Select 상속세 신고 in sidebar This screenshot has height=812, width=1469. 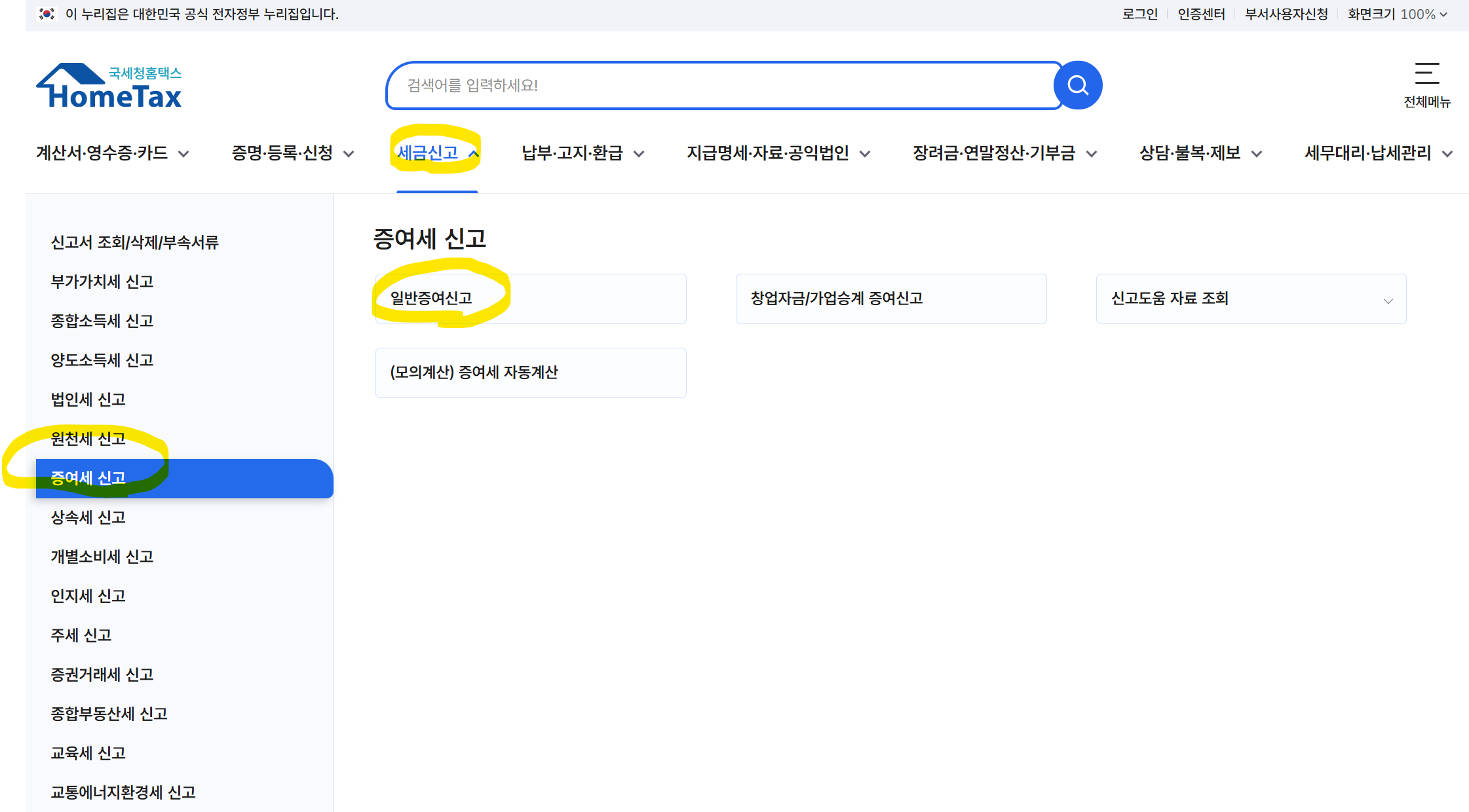click(88, 517)
